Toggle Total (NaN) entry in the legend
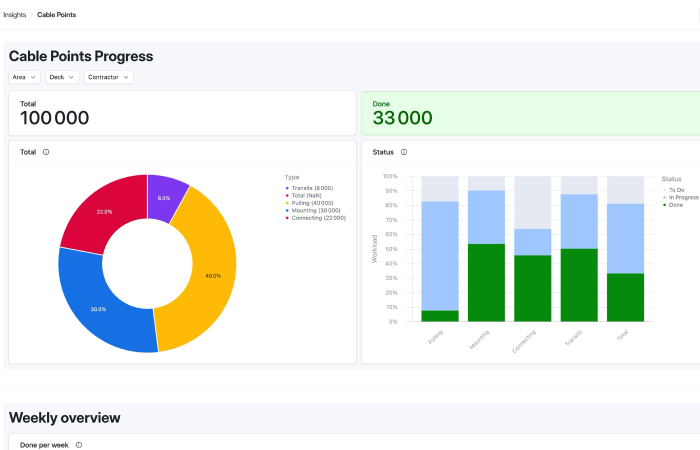 [x=311, y=195]
